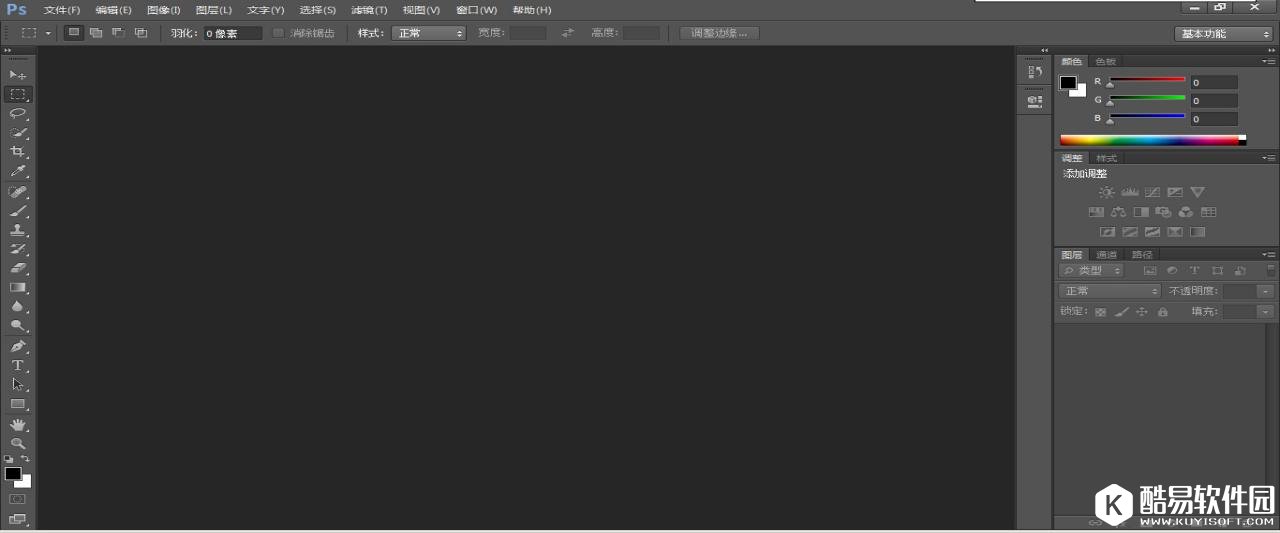Select the Lasso tool
Viewport: 1280px width, 533px height.
tap(17, 113)
